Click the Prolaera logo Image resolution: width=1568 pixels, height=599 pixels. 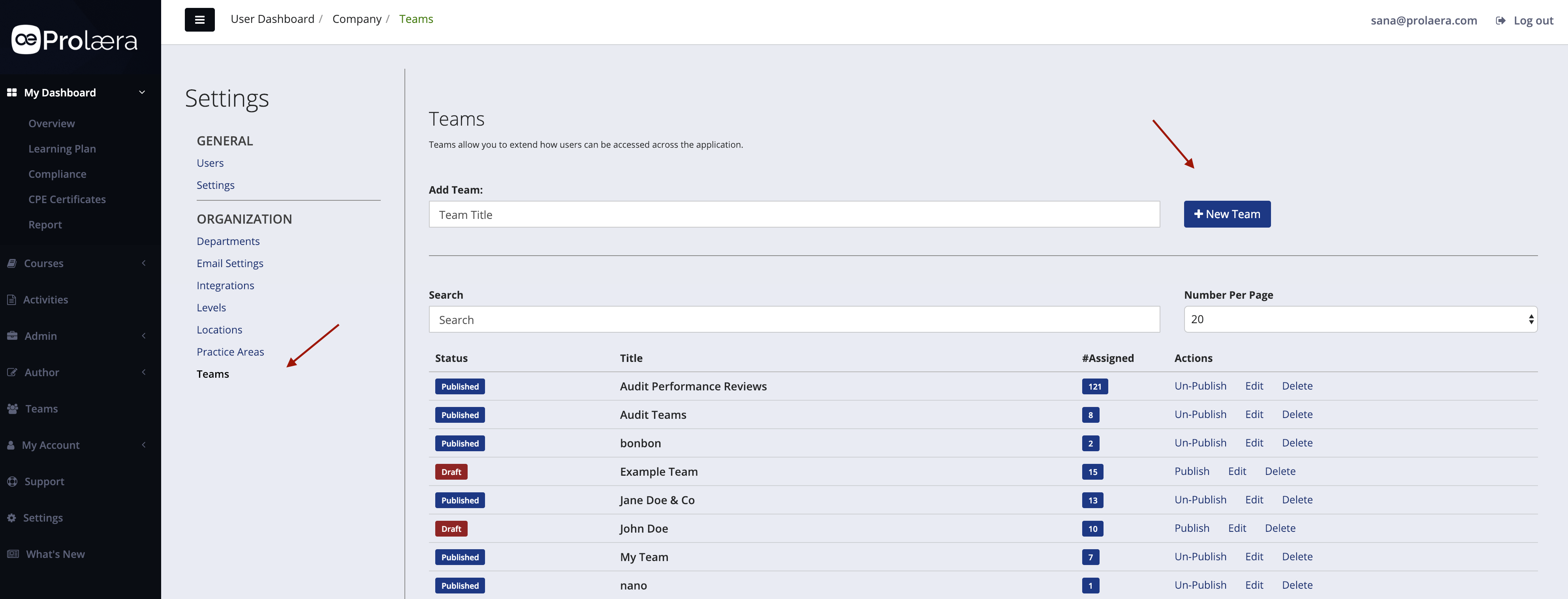pos(74,40)
